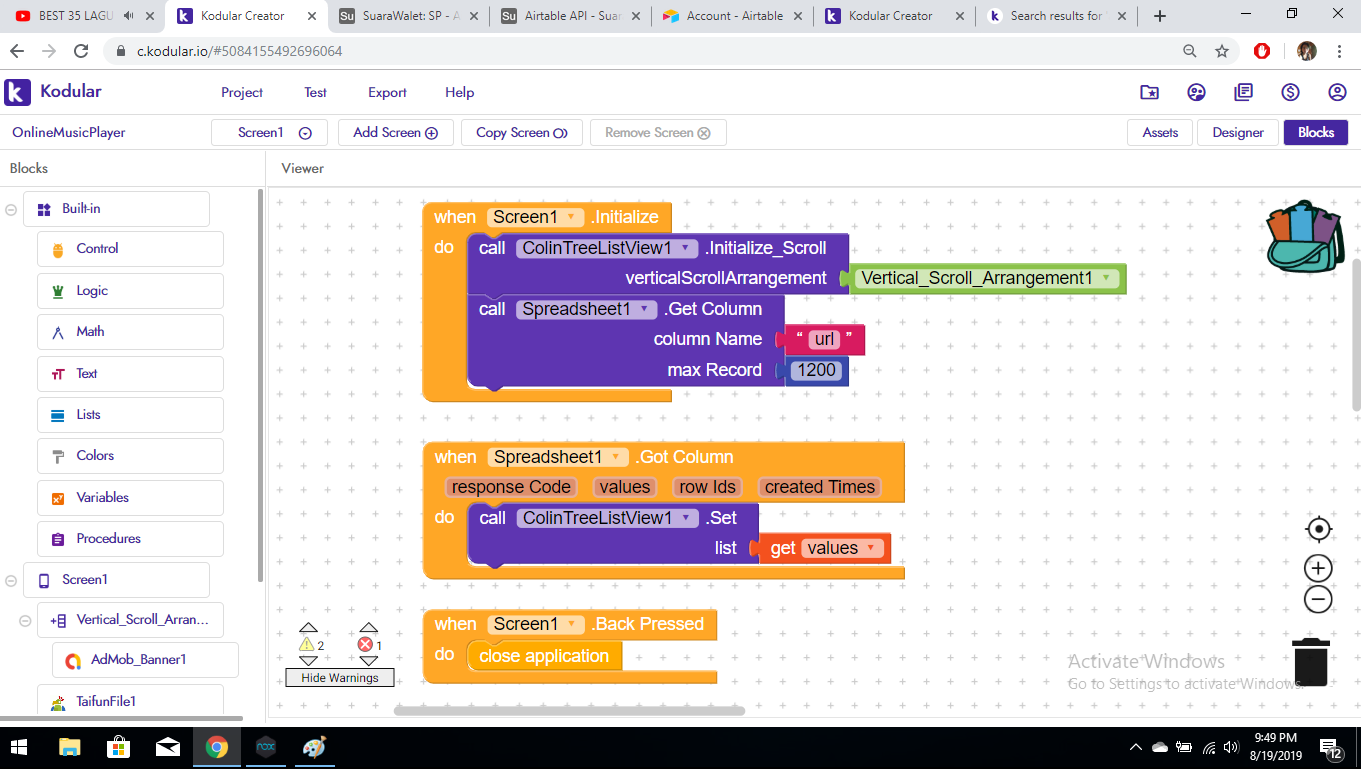Click the dollar sign monetization icon
Viewport: 1361px width, 769px height.
(x=1290, y=92)
